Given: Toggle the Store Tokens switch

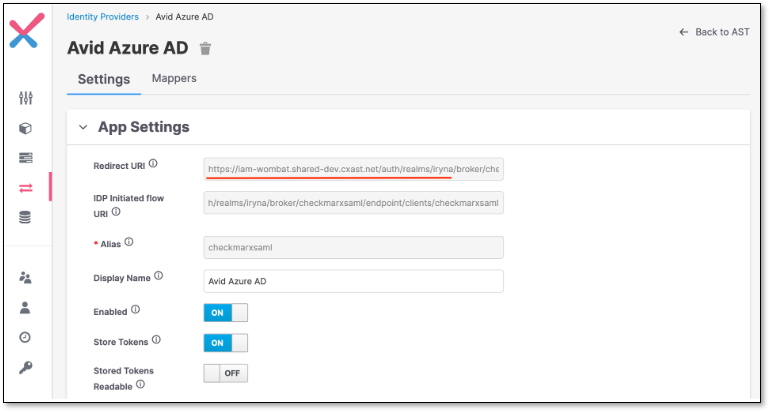Looking at the screenshot, I should (225, 343).
